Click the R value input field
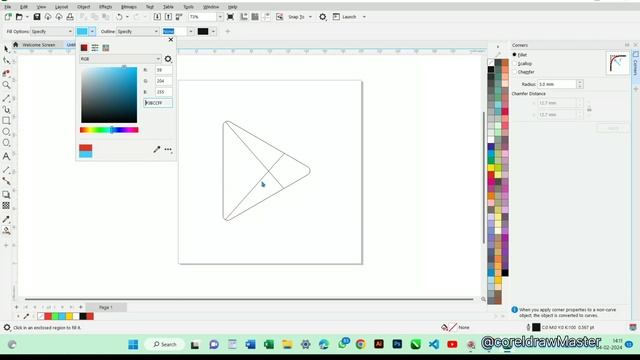640x360 pixels. tap(163, 70)
